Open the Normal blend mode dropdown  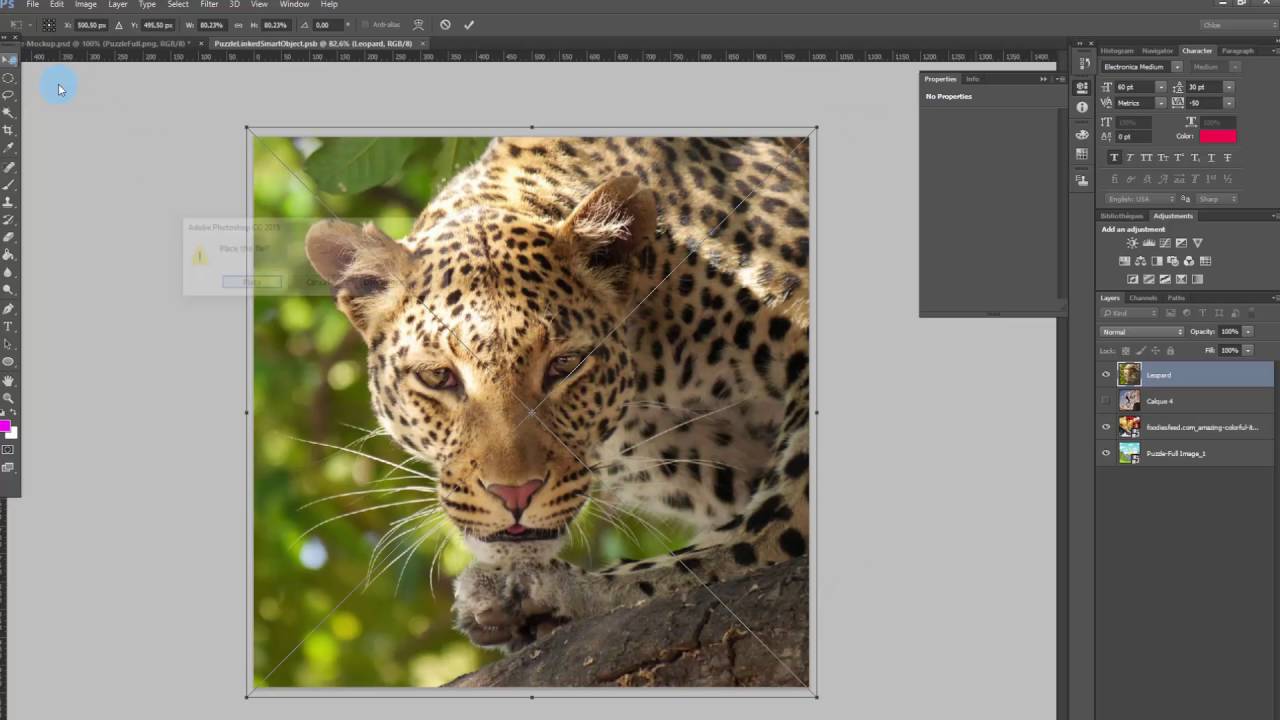(x=1142, y=331)
